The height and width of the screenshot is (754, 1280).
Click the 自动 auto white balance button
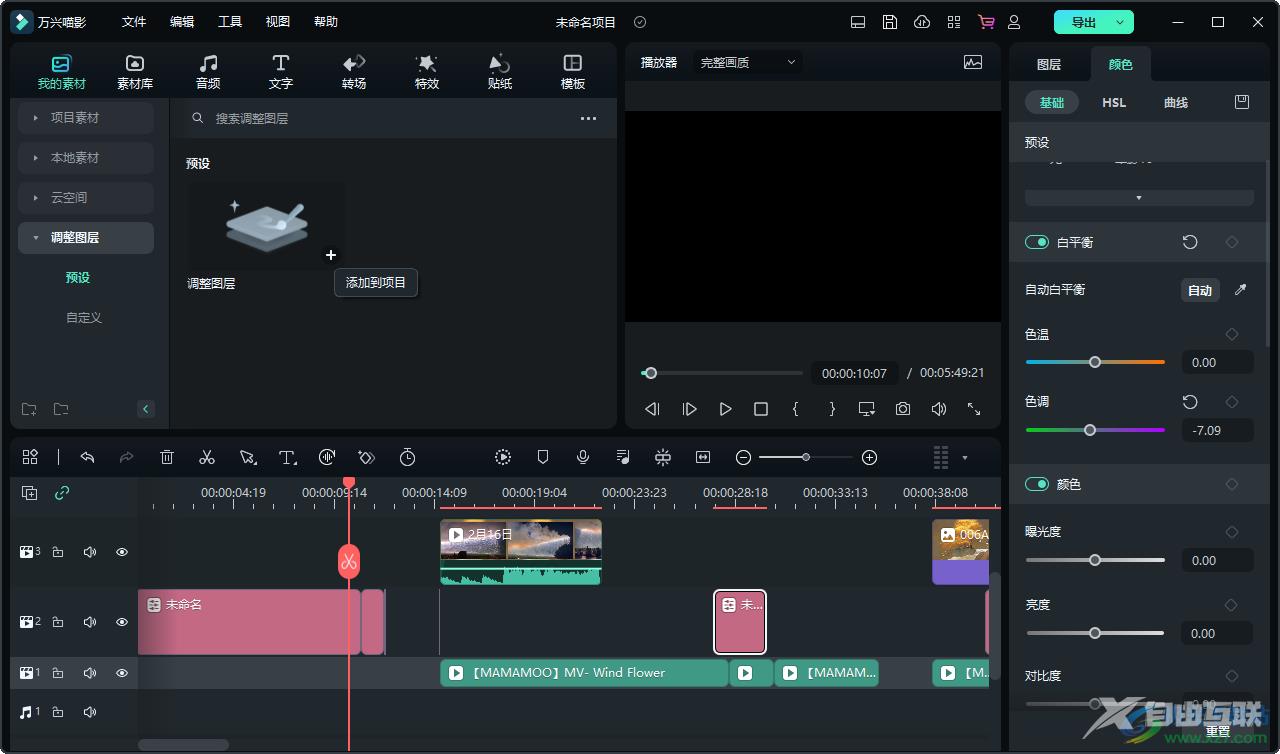click(x=1200, y=290)
